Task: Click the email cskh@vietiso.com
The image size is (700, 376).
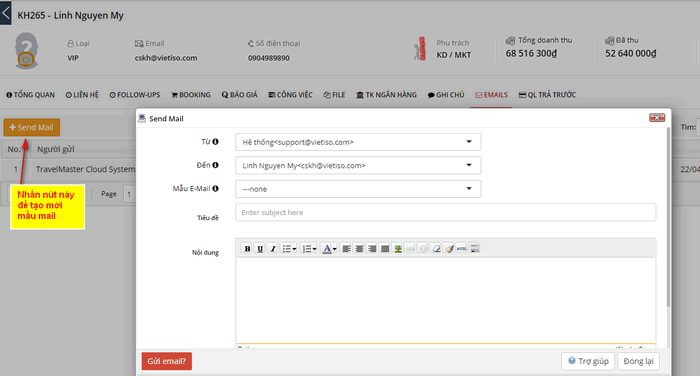Action: tap(166, 58)
